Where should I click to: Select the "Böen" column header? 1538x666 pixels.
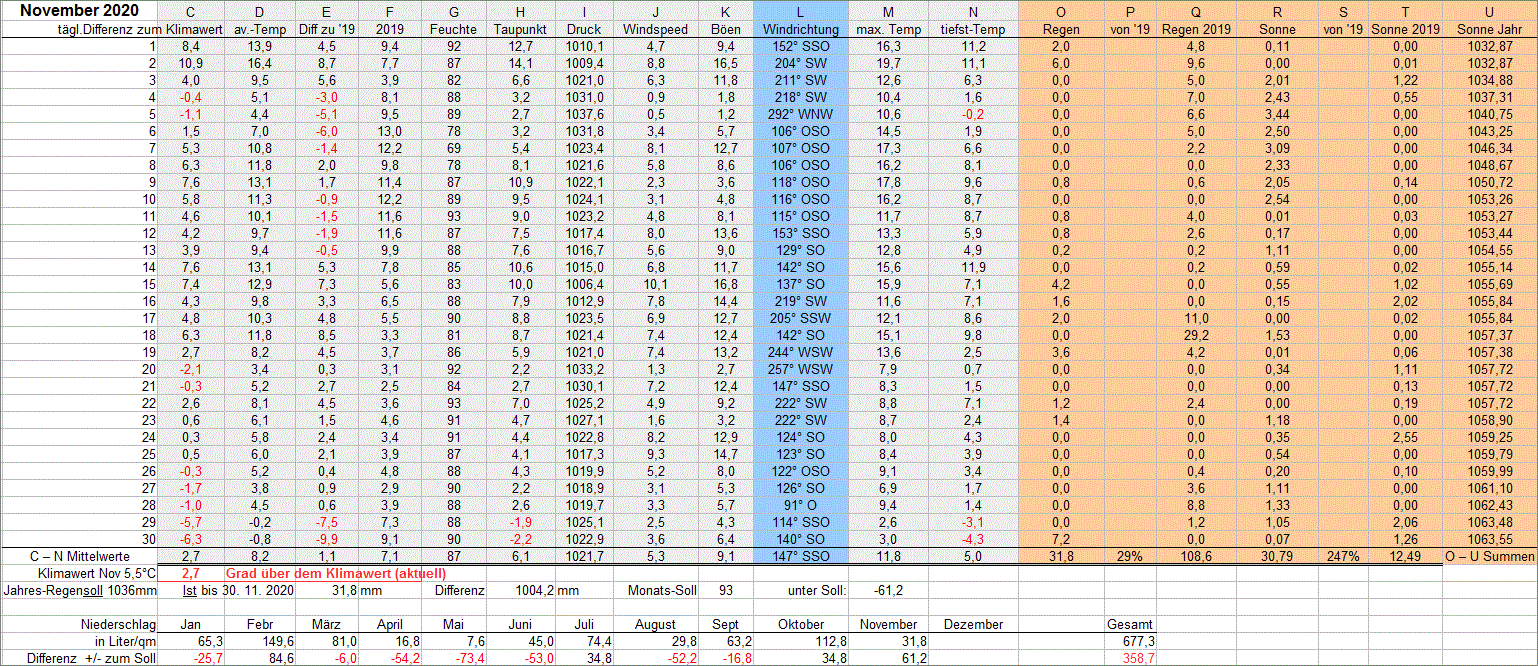[x=726, y=29]
